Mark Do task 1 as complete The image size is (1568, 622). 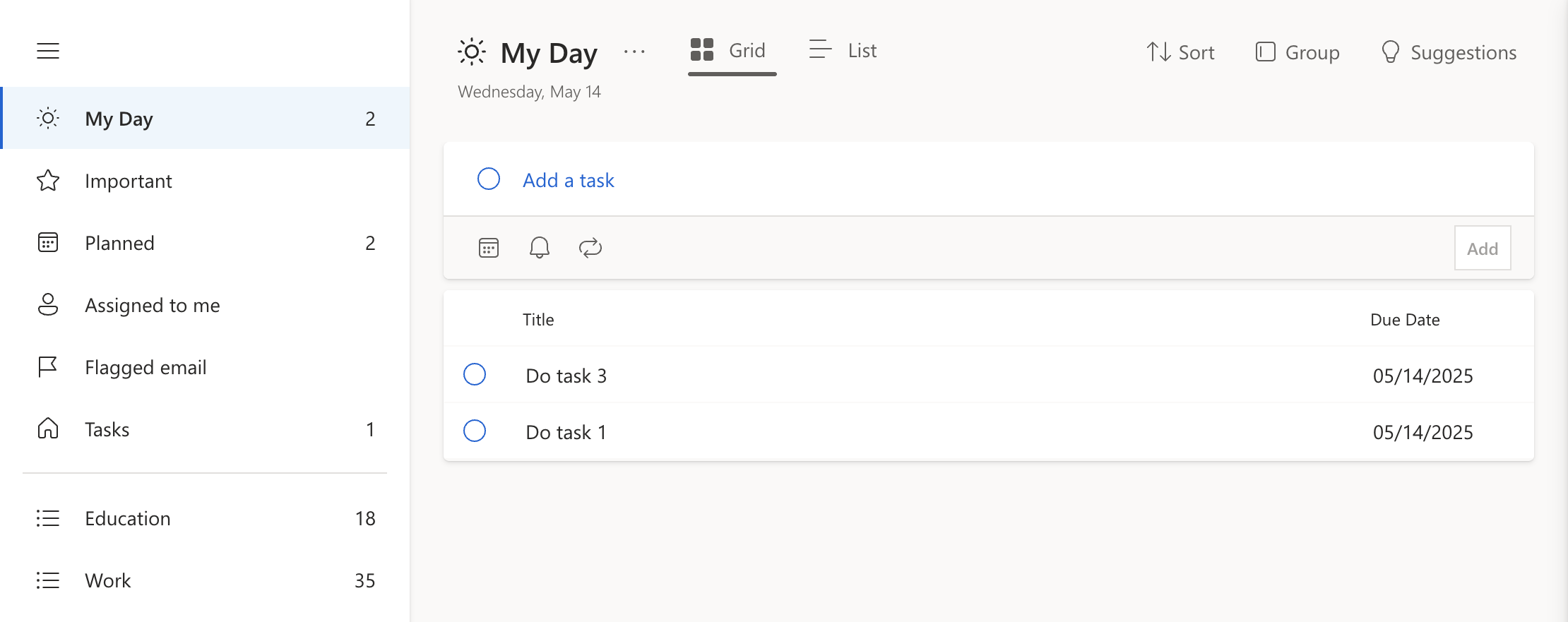pyautogui.click(x=475, y=431)
